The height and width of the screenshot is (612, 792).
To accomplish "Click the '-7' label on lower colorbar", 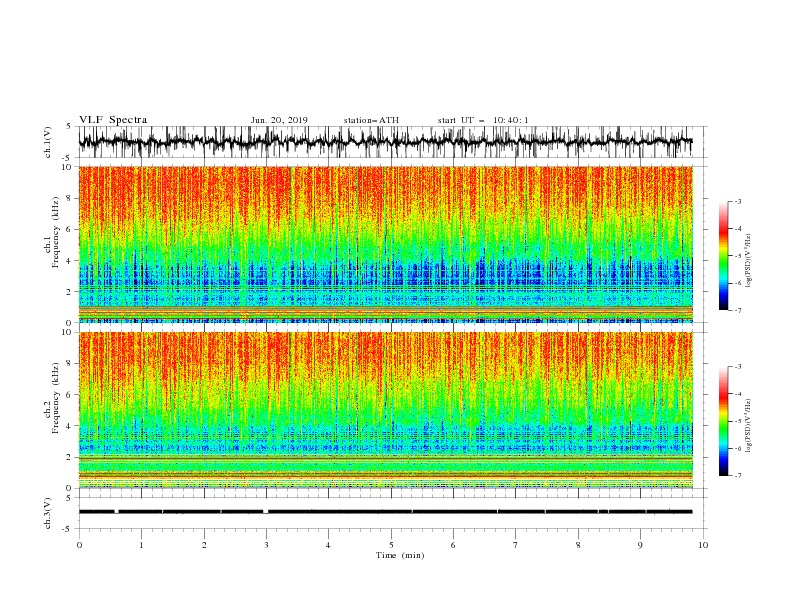I will pos(737,476).
